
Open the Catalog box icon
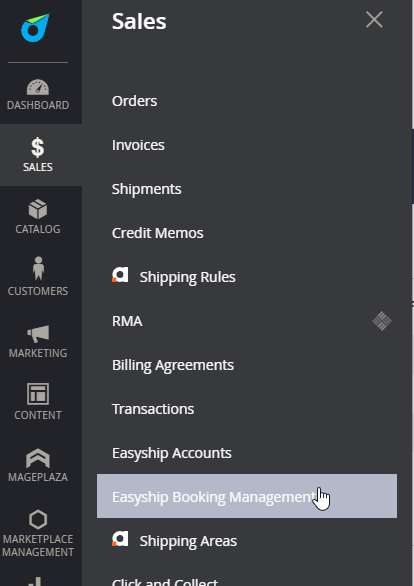pyautogui.click(x=38, y=209)
